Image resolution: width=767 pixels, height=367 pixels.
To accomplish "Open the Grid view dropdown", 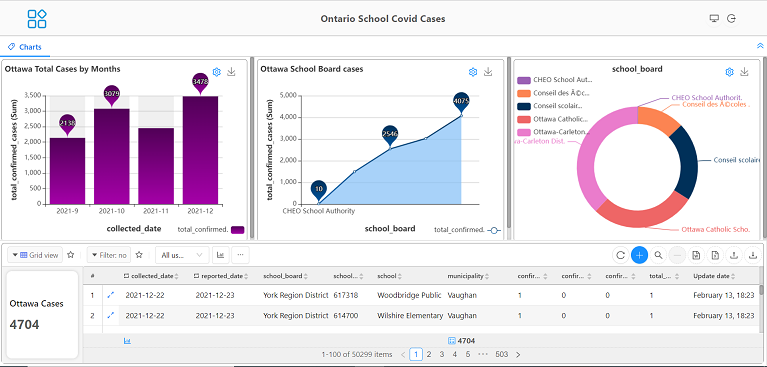I will coord(35,255).
